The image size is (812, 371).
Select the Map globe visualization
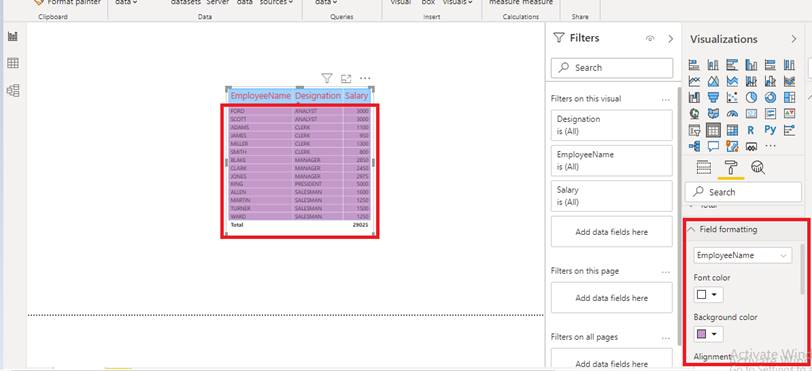[x=694, y=113]
